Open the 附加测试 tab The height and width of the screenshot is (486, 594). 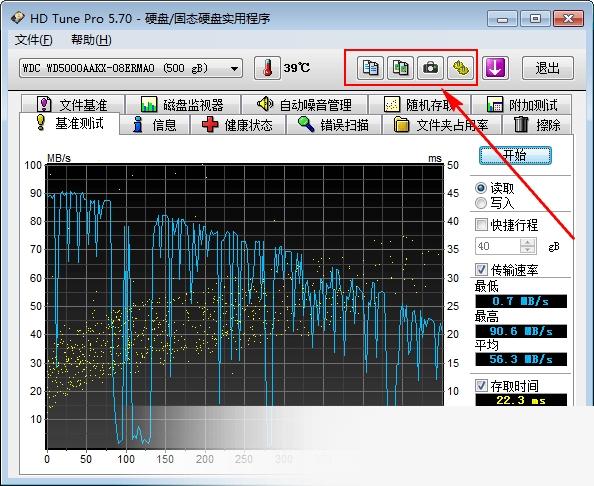[522, 104]
